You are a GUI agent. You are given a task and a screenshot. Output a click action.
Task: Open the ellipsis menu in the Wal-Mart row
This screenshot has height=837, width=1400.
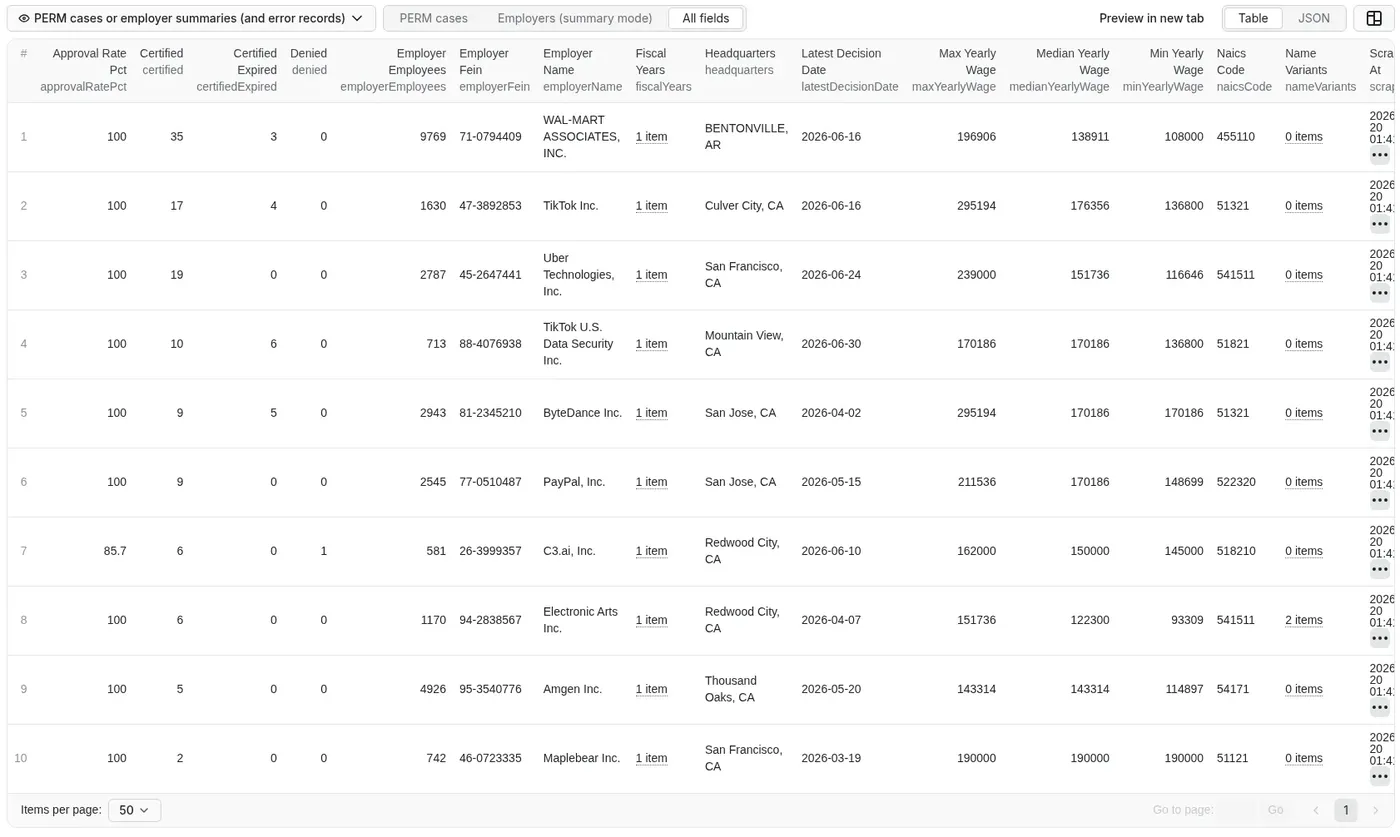click(1380, 155)
